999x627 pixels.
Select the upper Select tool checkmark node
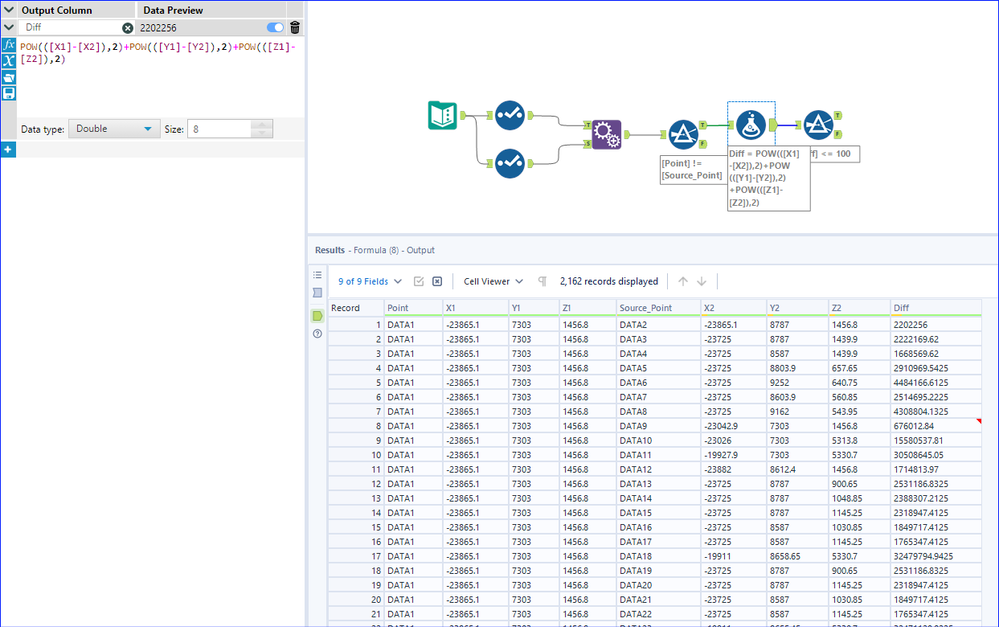coord(509,116)
